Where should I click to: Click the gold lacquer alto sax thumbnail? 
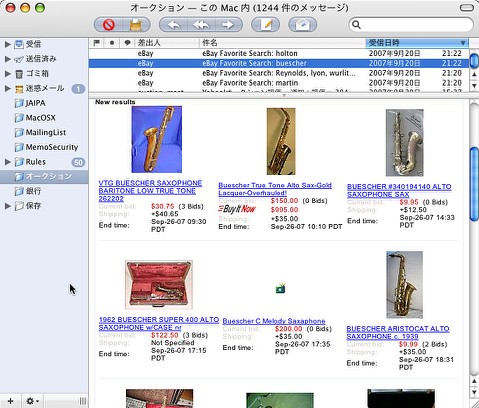[281, 141]
